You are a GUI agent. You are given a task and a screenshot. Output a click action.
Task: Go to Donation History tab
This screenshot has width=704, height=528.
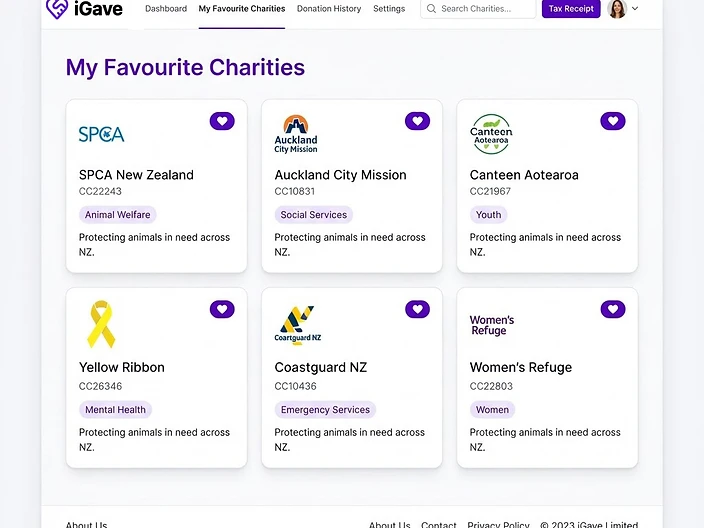pyautogui.click(x=329, y=9)
